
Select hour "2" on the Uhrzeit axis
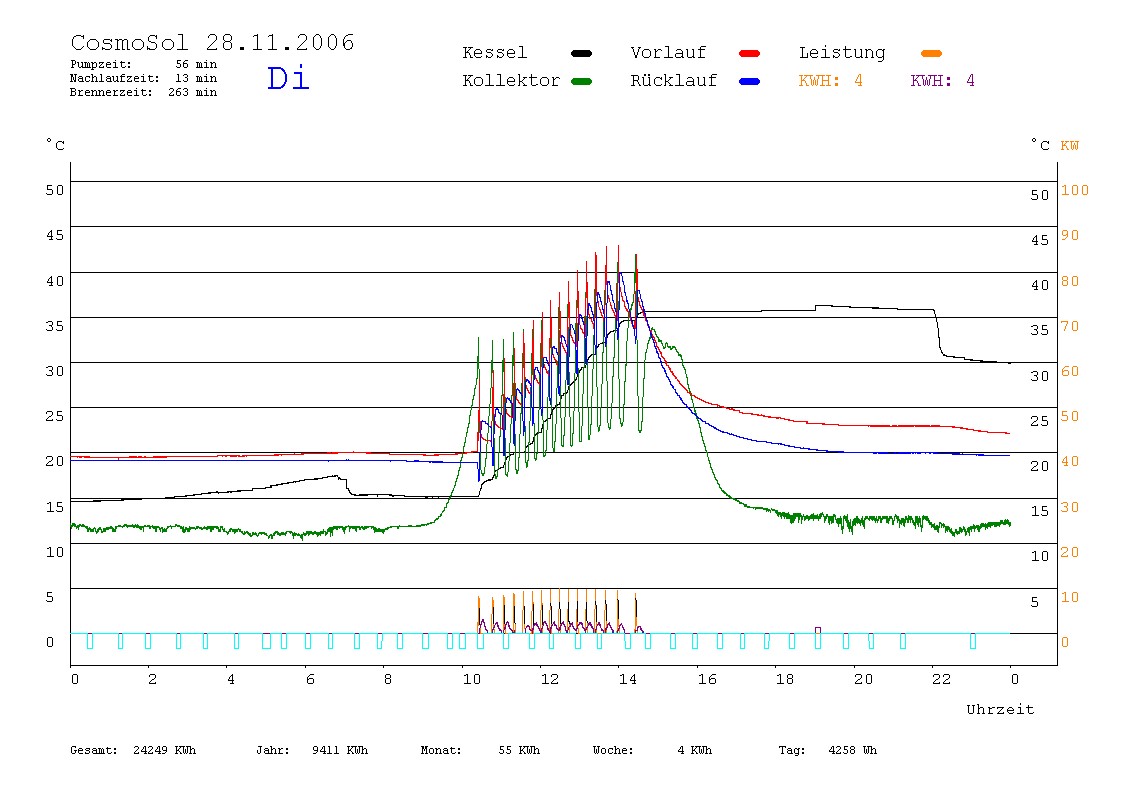(x=152, y=679)
